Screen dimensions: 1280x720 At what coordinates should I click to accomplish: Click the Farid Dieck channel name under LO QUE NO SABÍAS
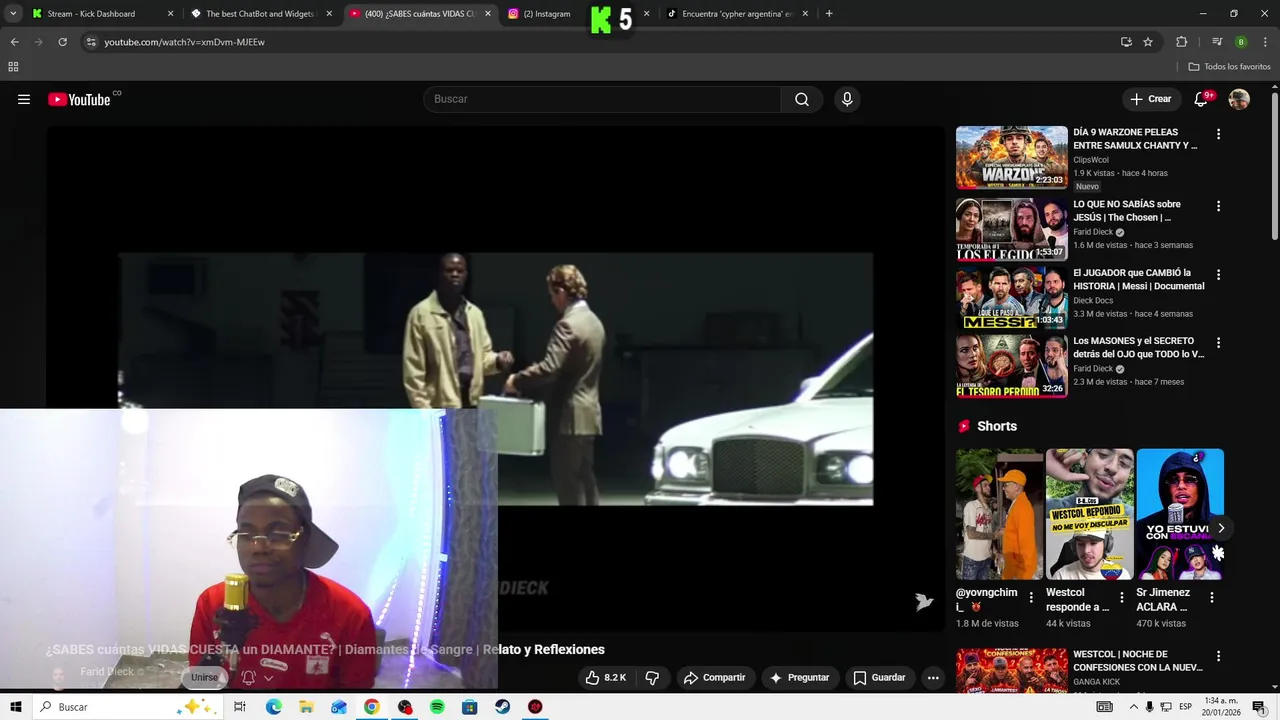coord(1093,232)
